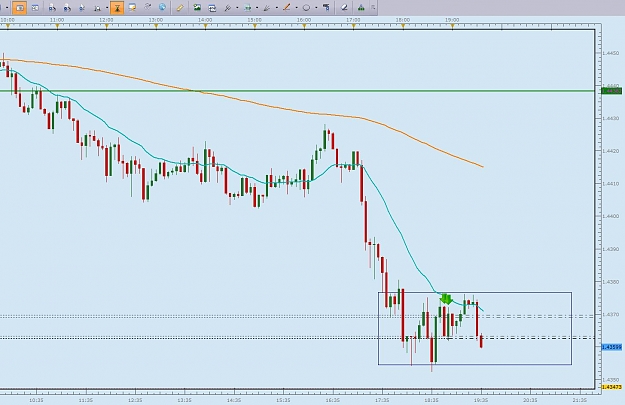Click the green grid toolbar icon
The image size is (625, 405).
pos(248,8)
